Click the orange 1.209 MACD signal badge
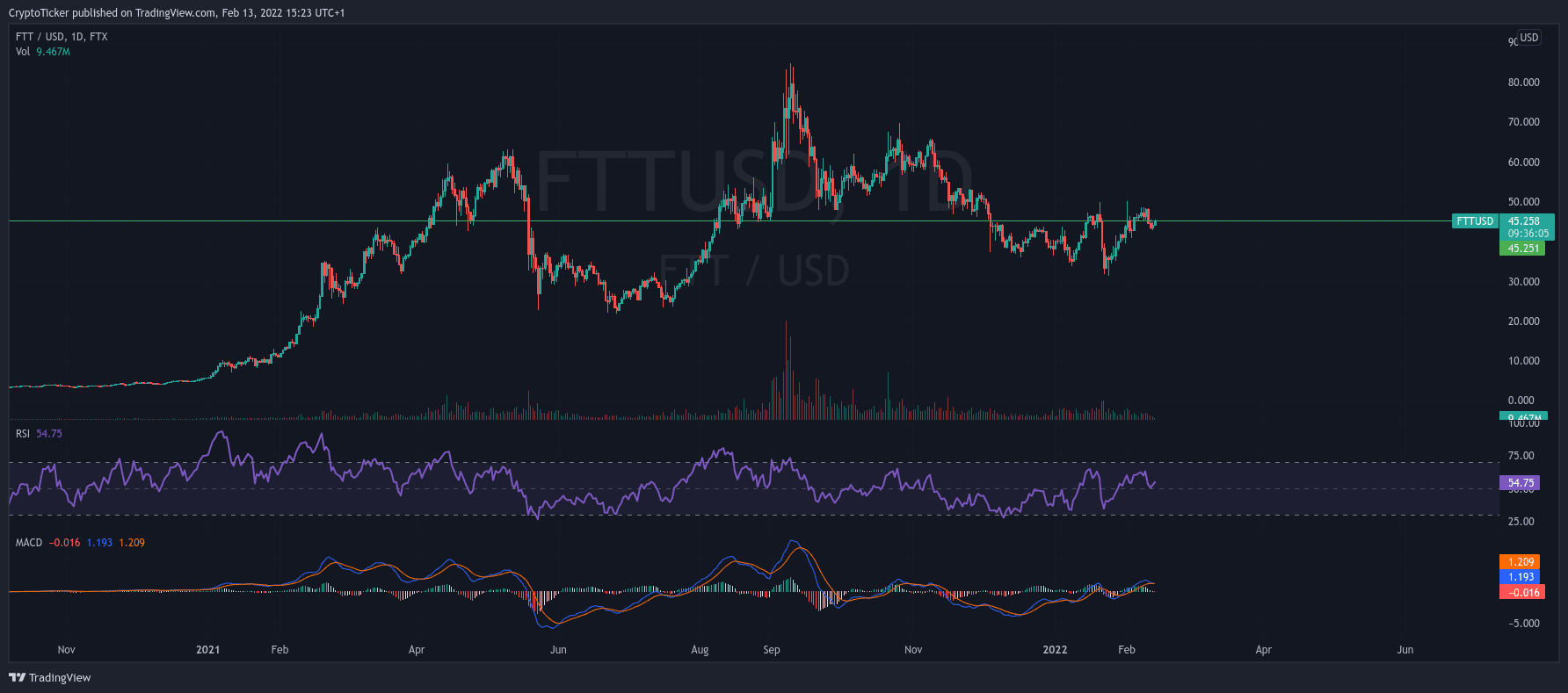 pos(1521,562)
